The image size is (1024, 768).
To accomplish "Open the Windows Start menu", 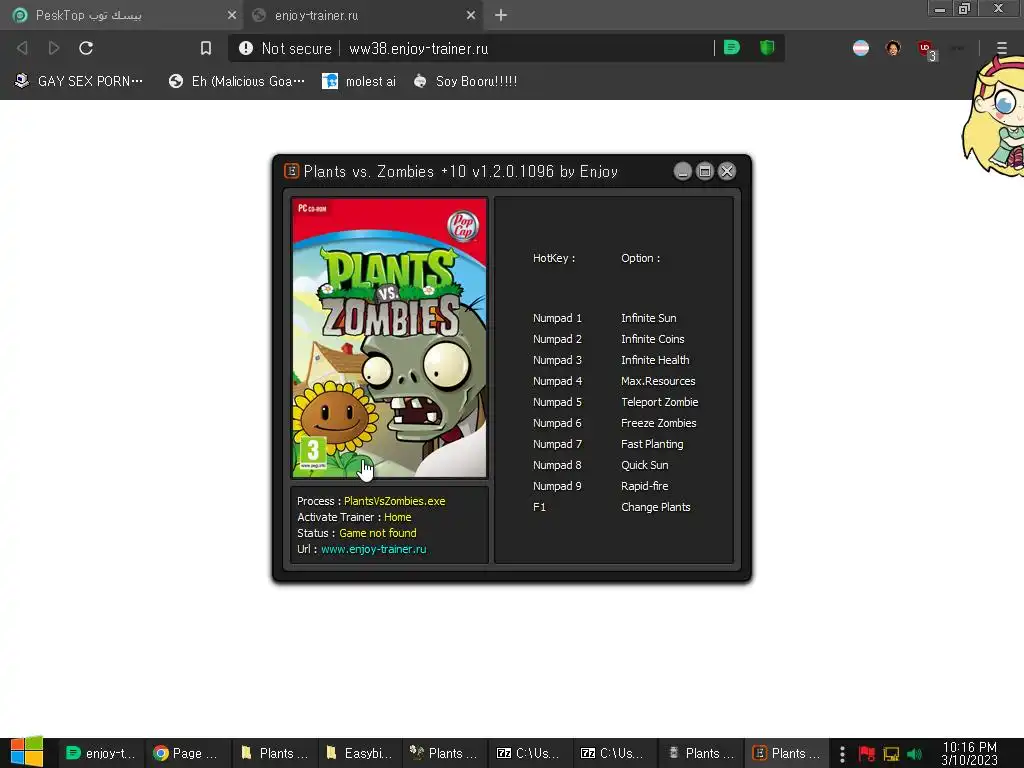I will coord(27,752).
